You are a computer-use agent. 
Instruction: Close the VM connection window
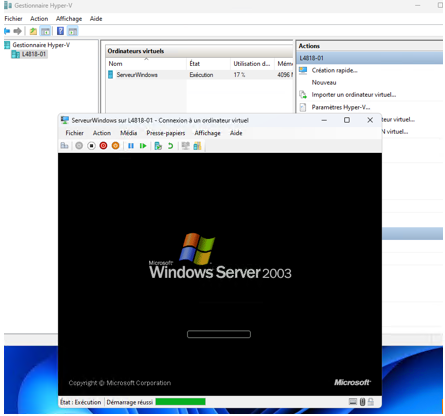click(370, 120)
